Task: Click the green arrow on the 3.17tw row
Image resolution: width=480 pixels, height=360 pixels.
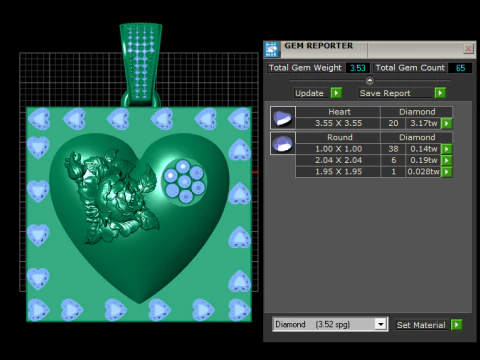Action: pyautogui.click(x=447, y=123)
